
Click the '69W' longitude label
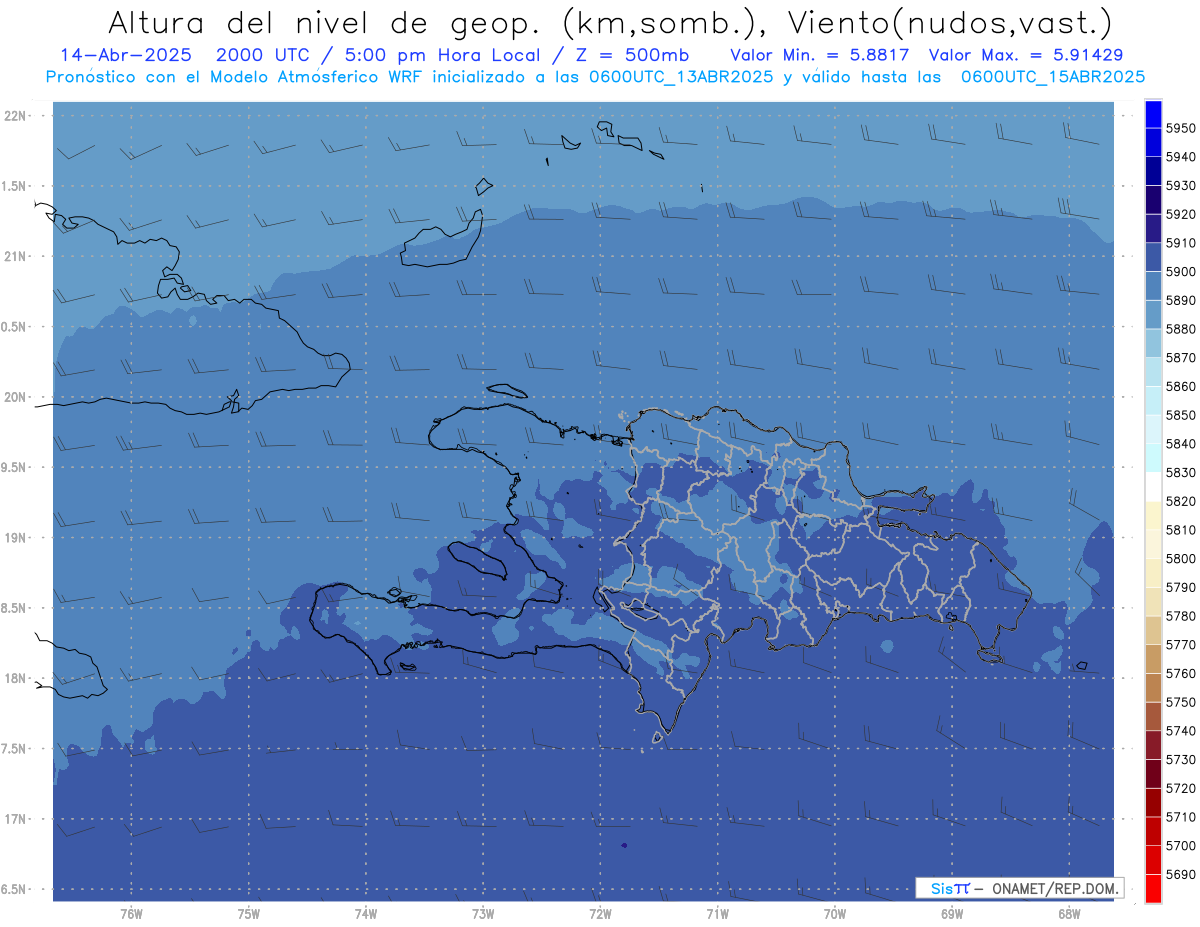coord(952,914)
